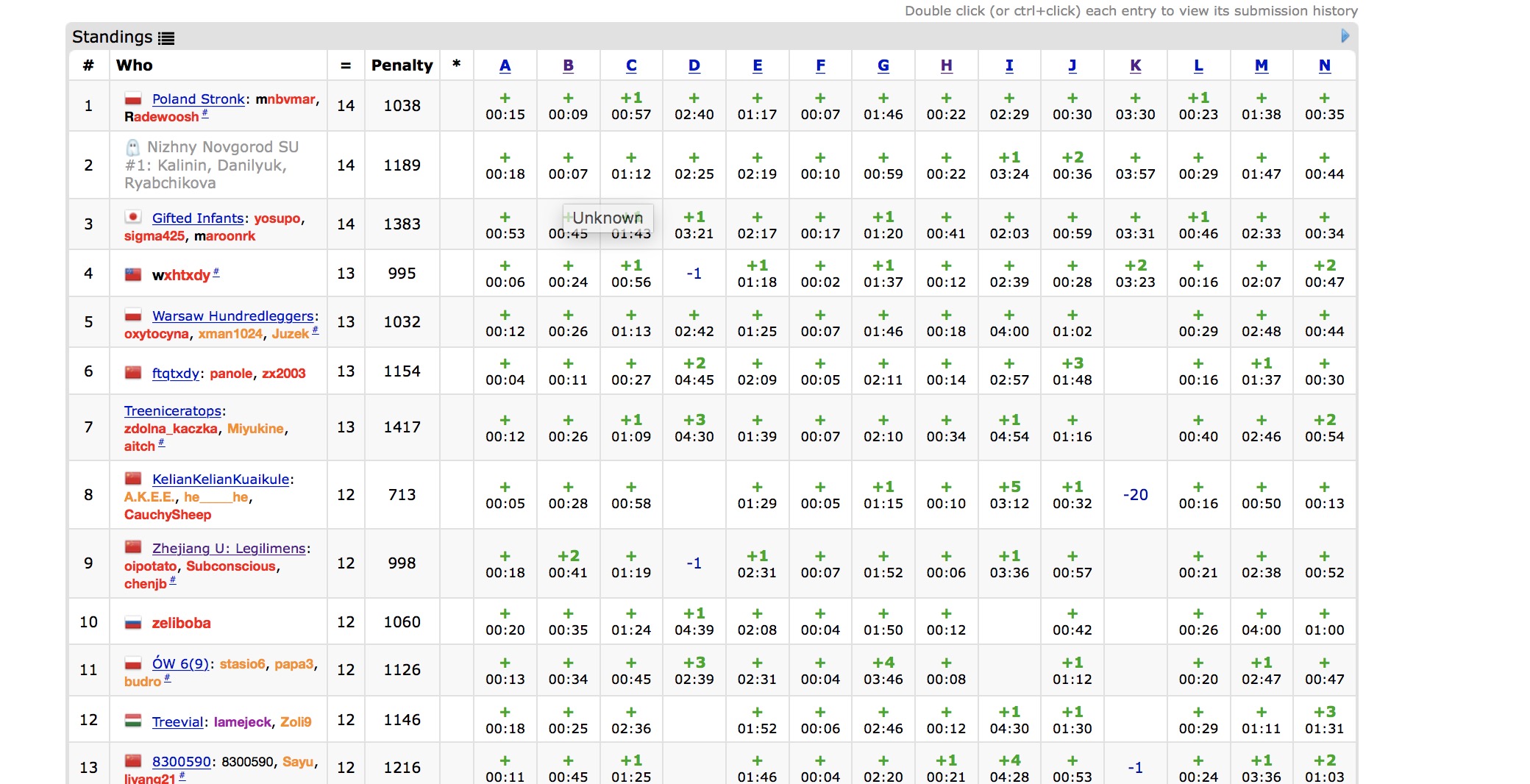Open user yosupo's profile
The height and width of the screenshot is (784, 1530).
point(277,218)
